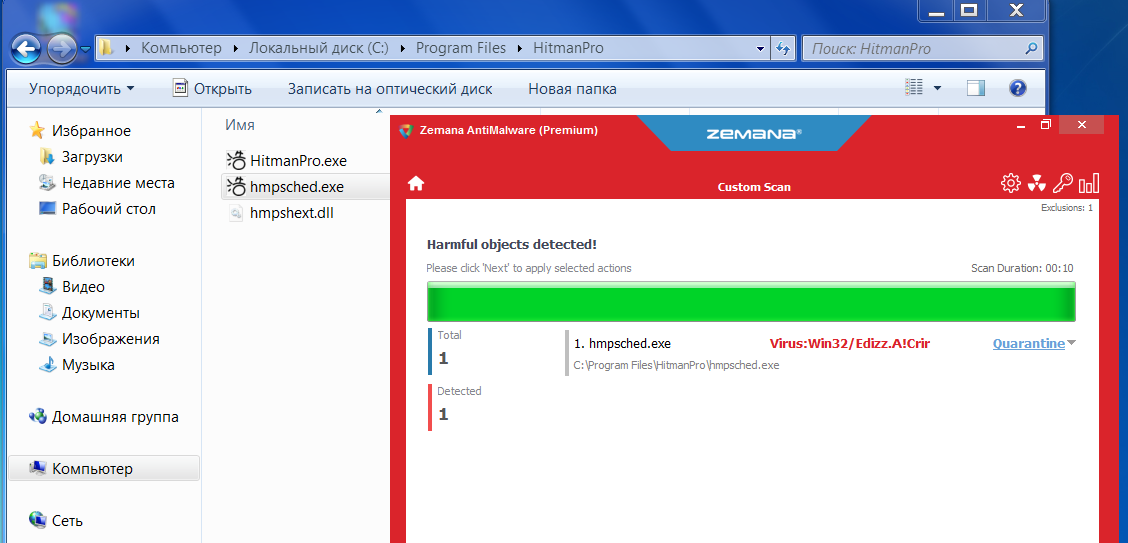
Task: Click the detected file path text
Action: click(676, 365)
